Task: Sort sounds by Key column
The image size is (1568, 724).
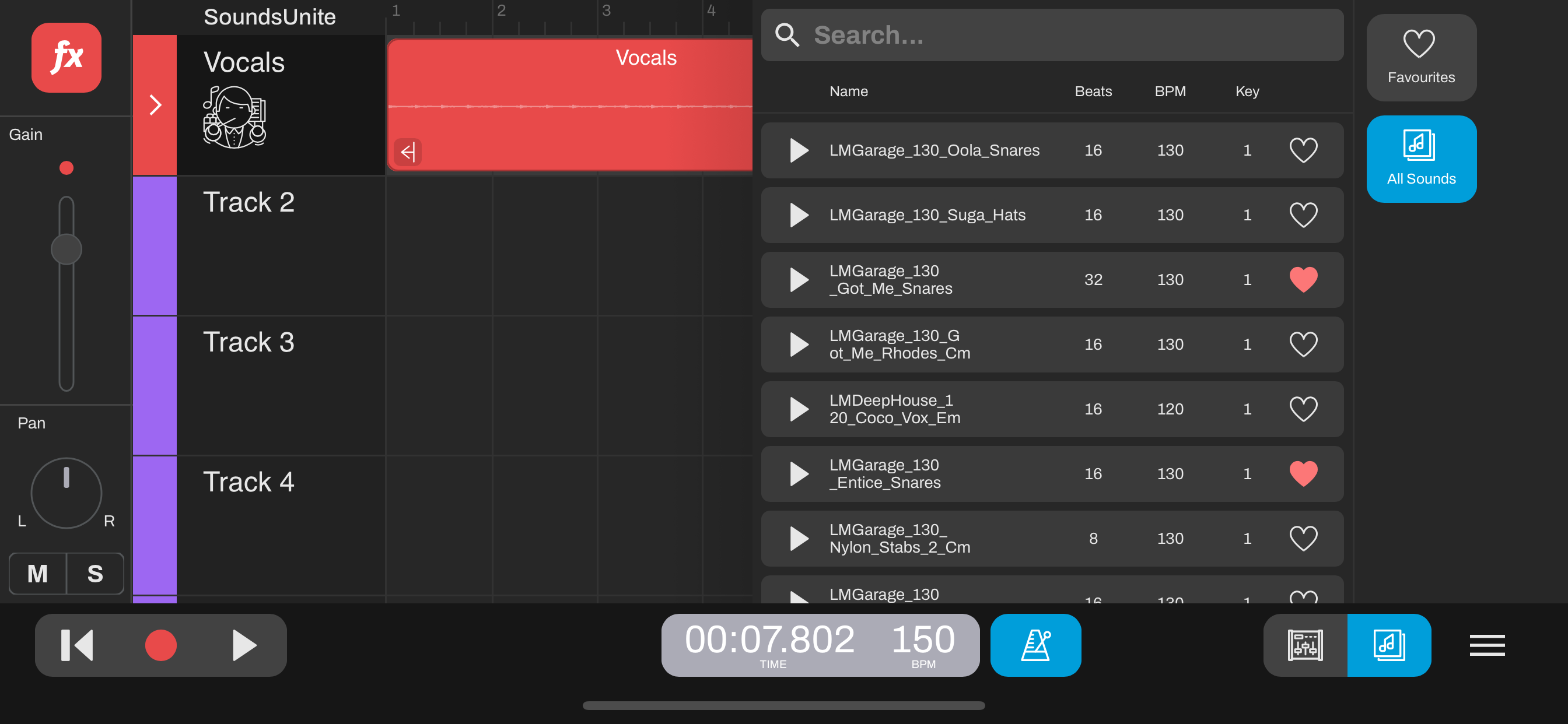Action: click(1247, 92)
